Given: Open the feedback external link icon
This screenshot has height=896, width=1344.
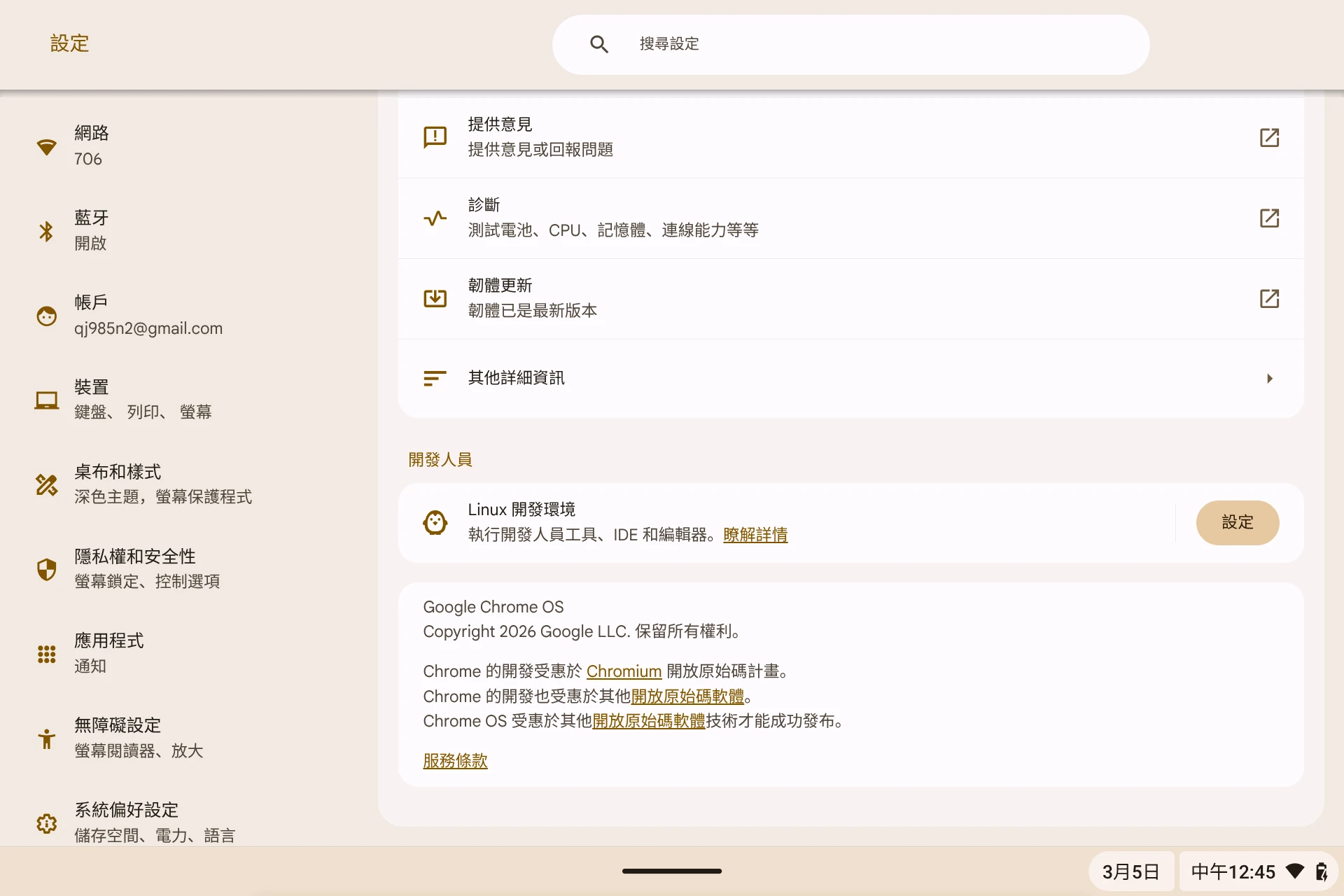Looking at the screenshot, I should [x=1269, y=137].
